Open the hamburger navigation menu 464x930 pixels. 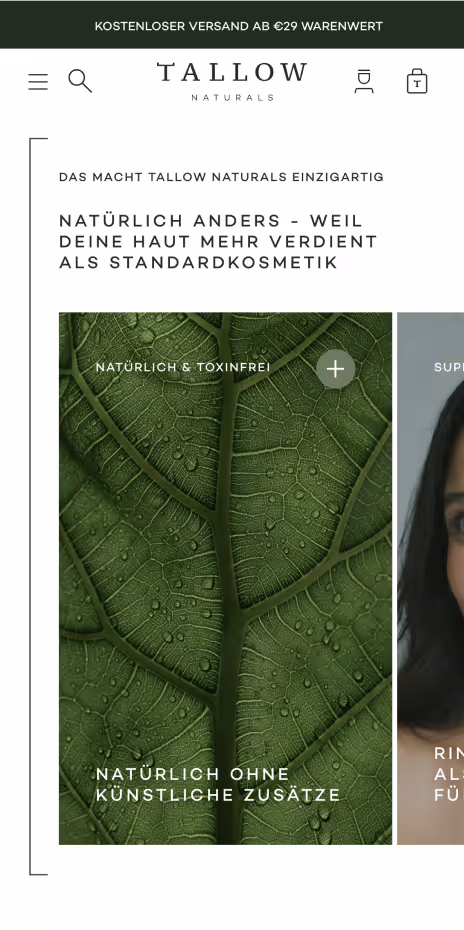(x=38, y=81)
